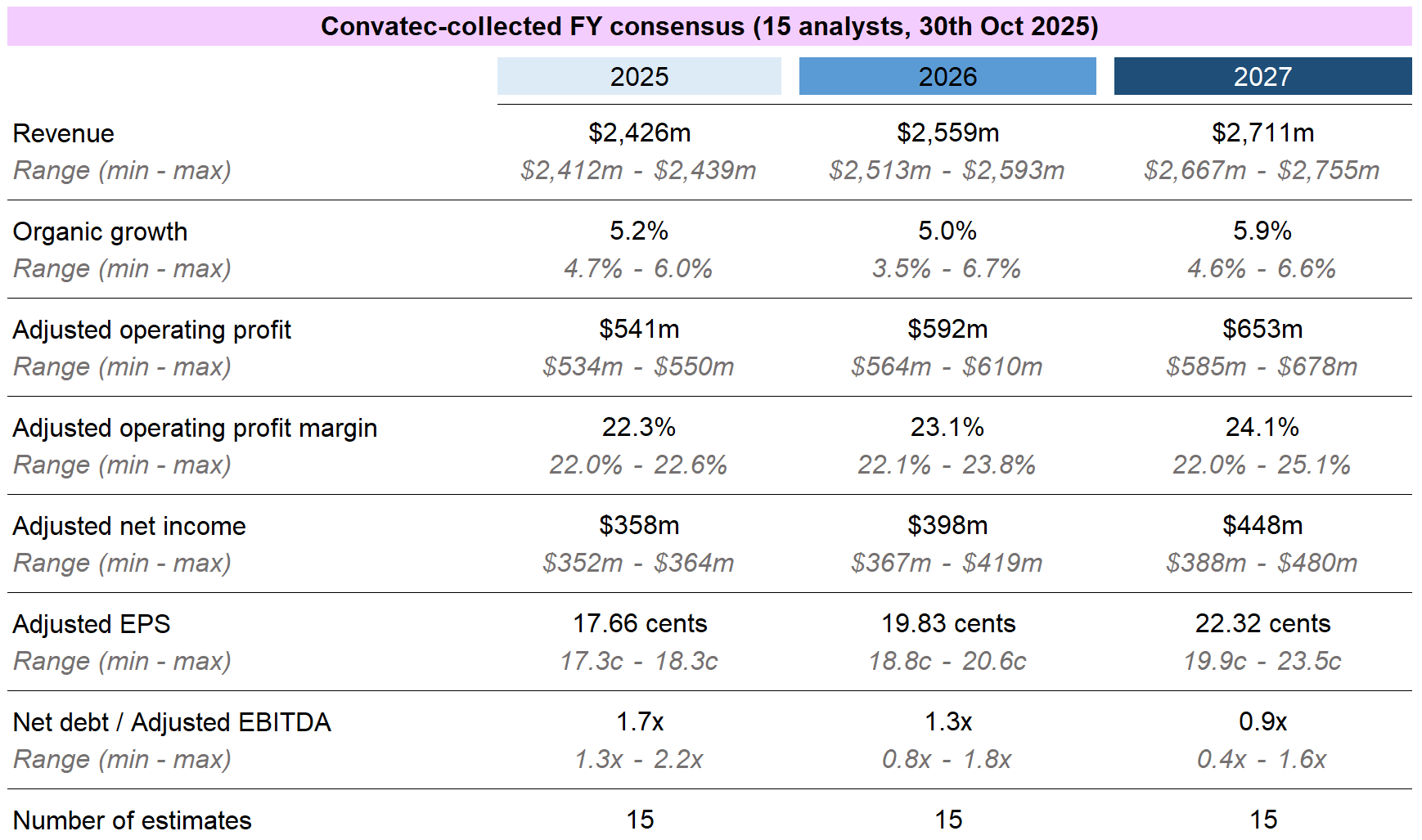
Task: Click the Net debt / Adjusted EBITDA label
Action: click(172, 722)
